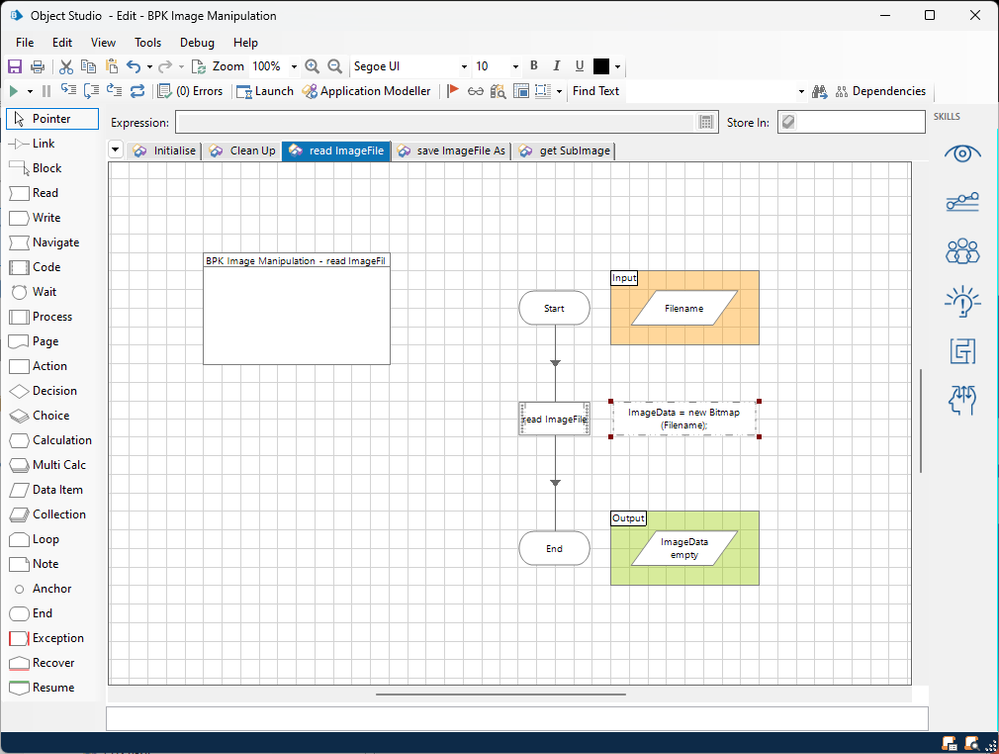The height and width of the screenshot is (754, 999).
Task: Open the Debug menu
Action: (x=197, y=43)
